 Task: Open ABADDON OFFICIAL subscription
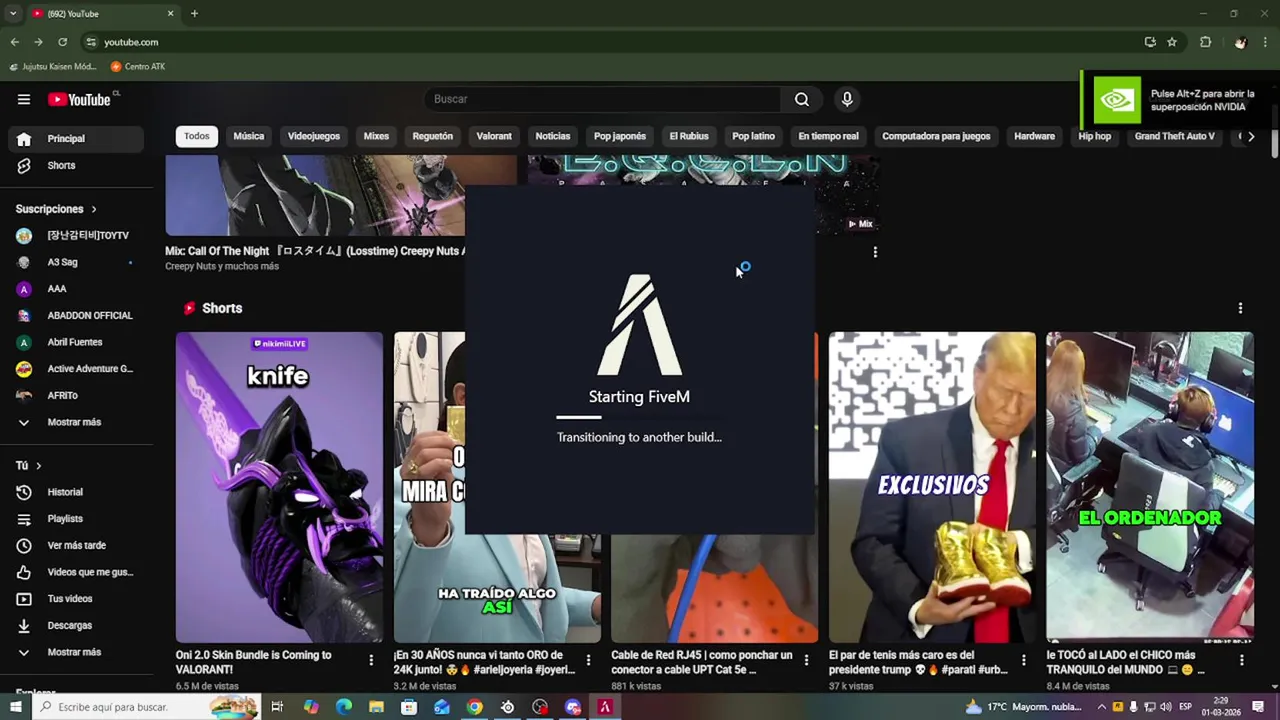coord(77,315)
